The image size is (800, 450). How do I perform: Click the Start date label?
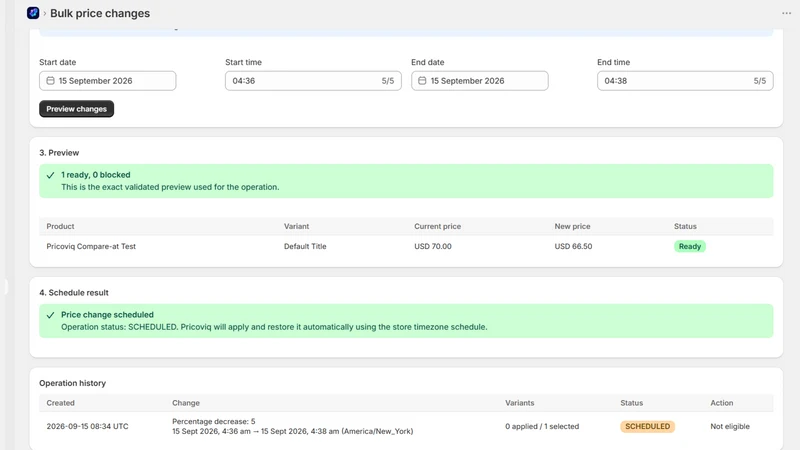57,62
